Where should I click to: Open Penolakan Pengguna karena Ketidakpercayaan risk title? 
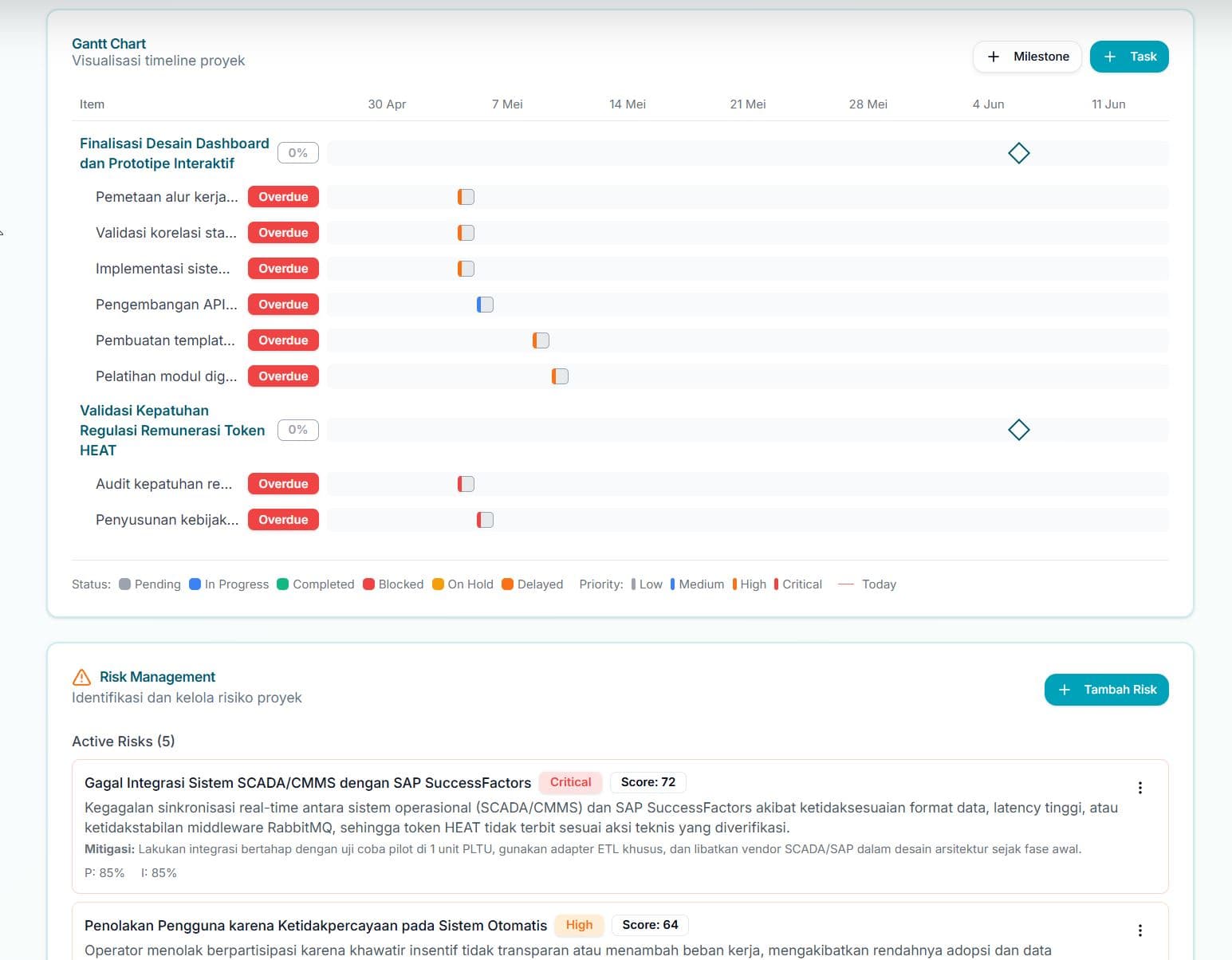(x=316, y=926)
